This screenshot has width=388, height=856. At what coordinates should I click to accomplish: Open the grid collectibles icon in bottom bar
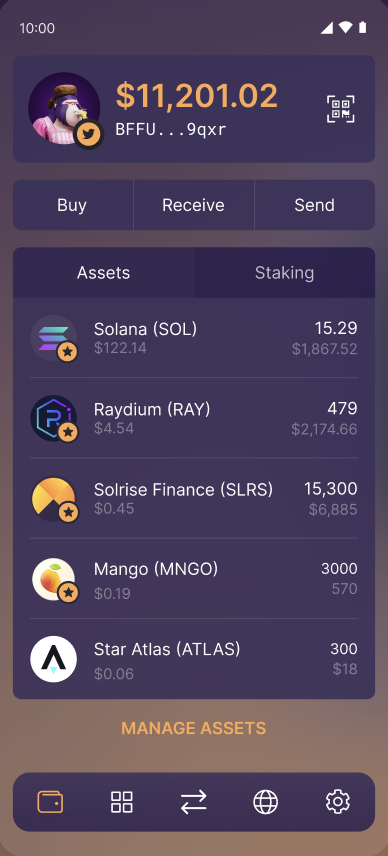click(122, 802)
